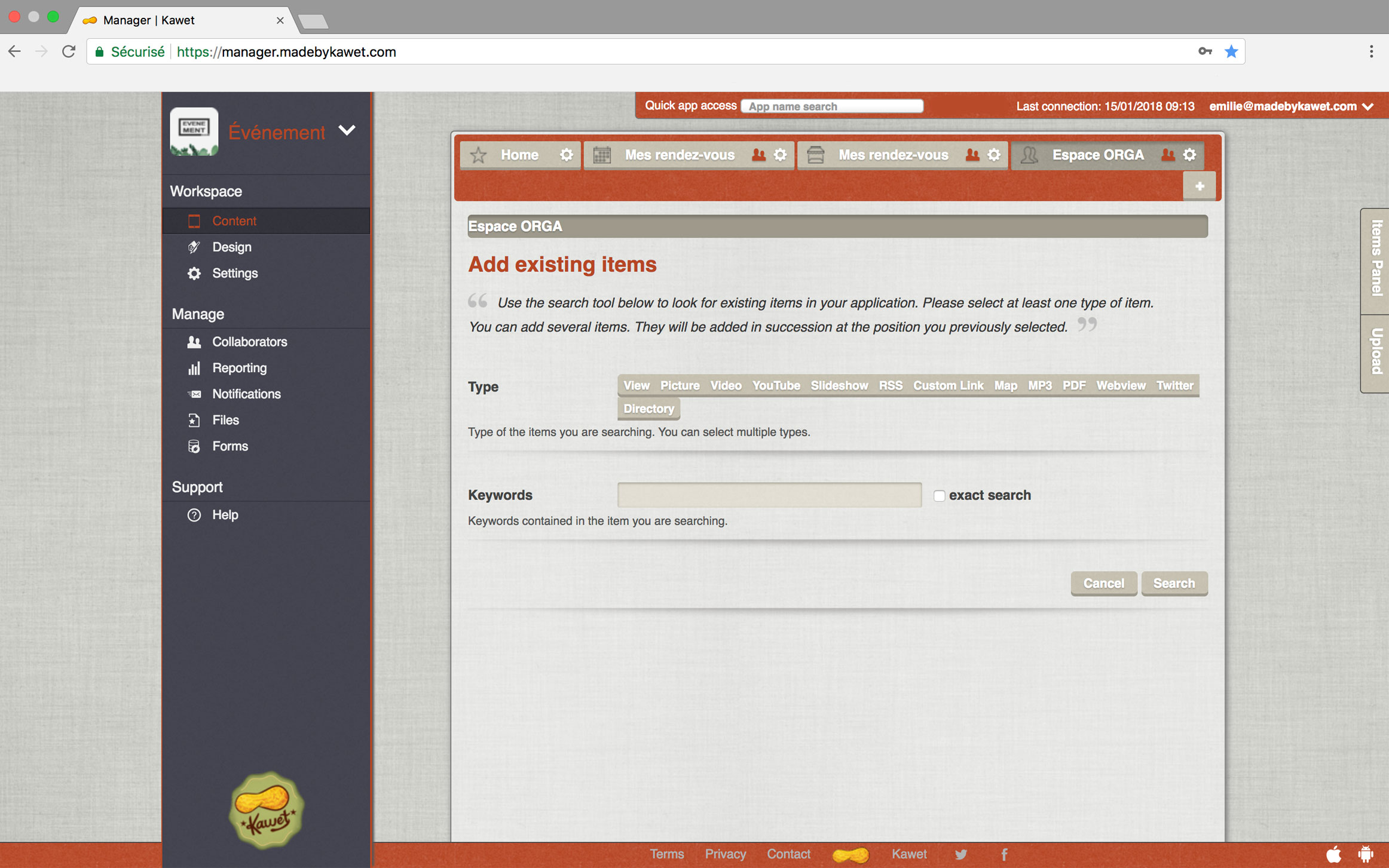
Task: Click the Twitter icon in footer
Action: point(960,854)
